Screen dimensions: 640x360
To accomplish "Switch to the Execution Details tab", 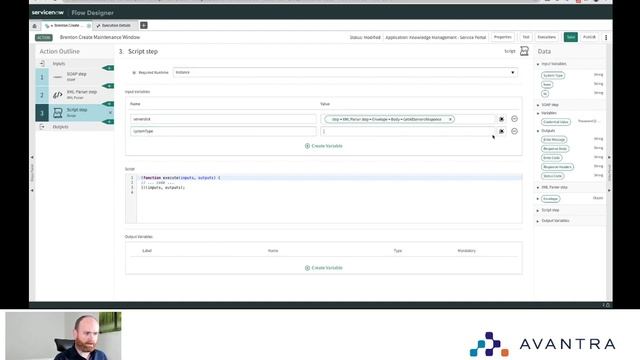I will coord(116,26).
